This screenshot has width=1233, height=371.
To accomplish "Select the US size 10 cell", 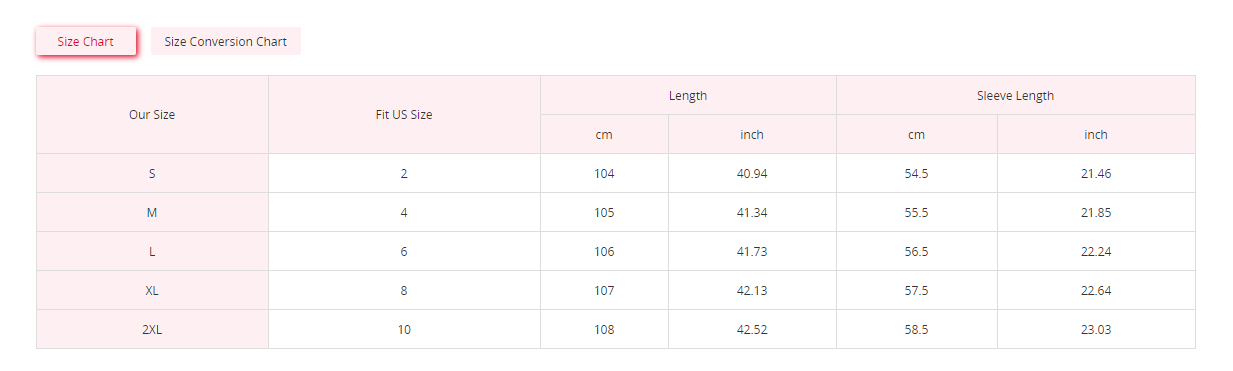I will (404, 329).
